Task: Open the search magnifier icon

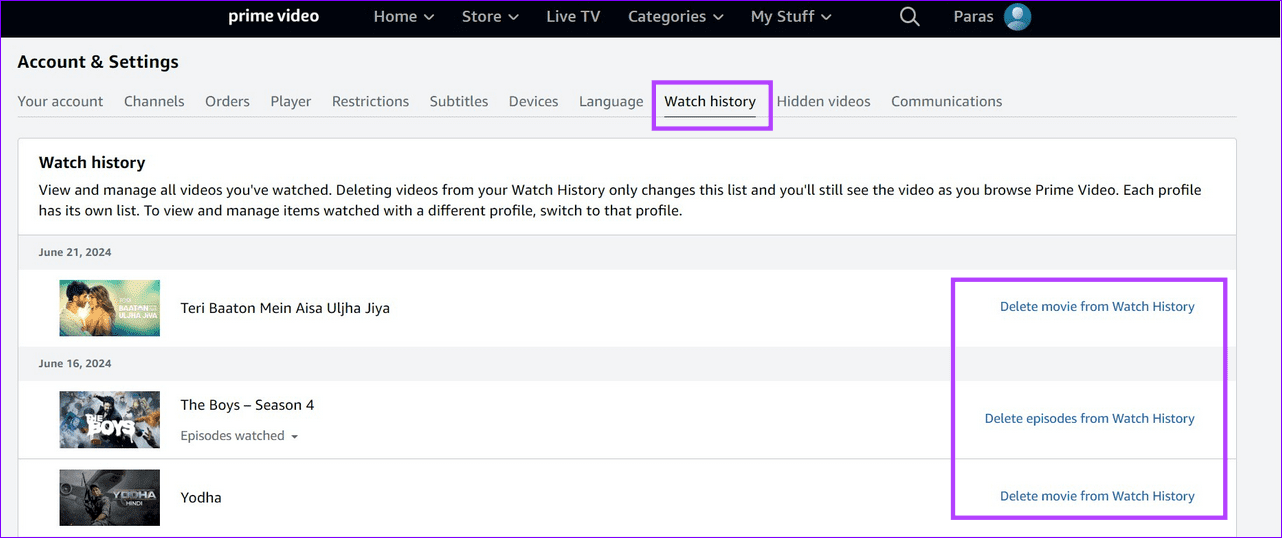Action: [909, 17]
